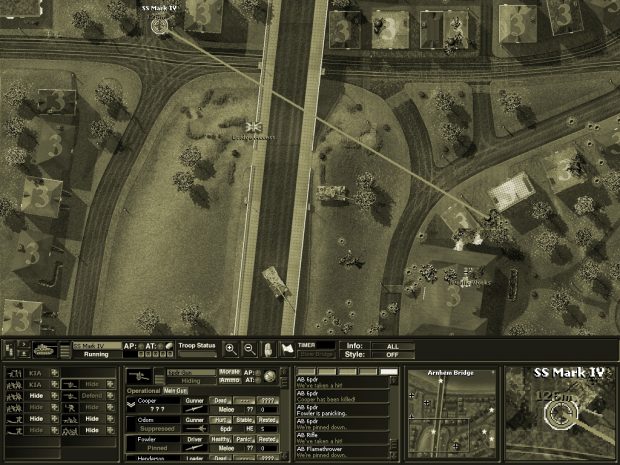This screenshot has height=465, width=620.
Task: Click the stacked bars icon beside tank
Action: pyautogui.click(x=65, y=350)
